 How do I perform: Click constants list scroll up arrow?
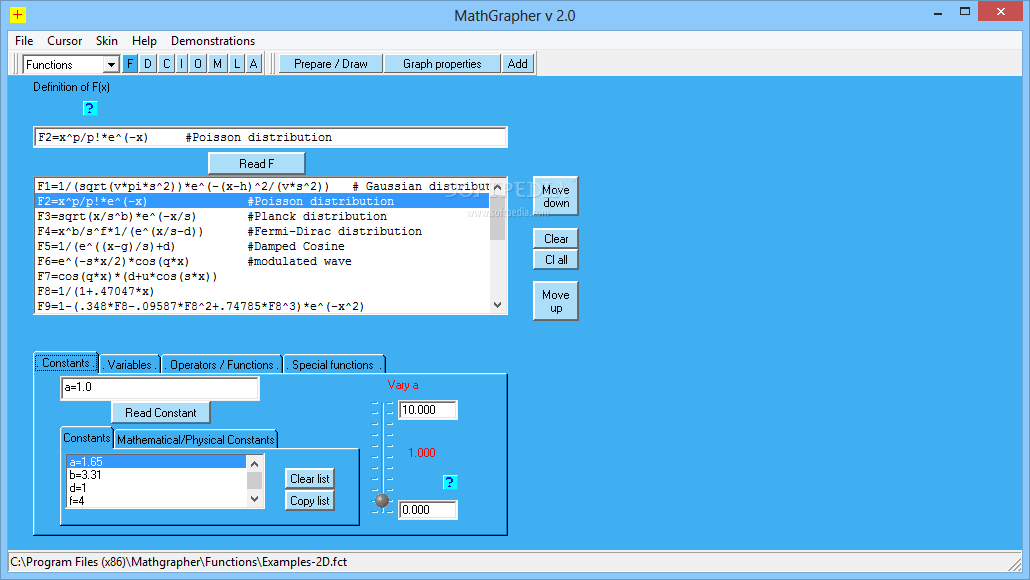coord(255,464)
